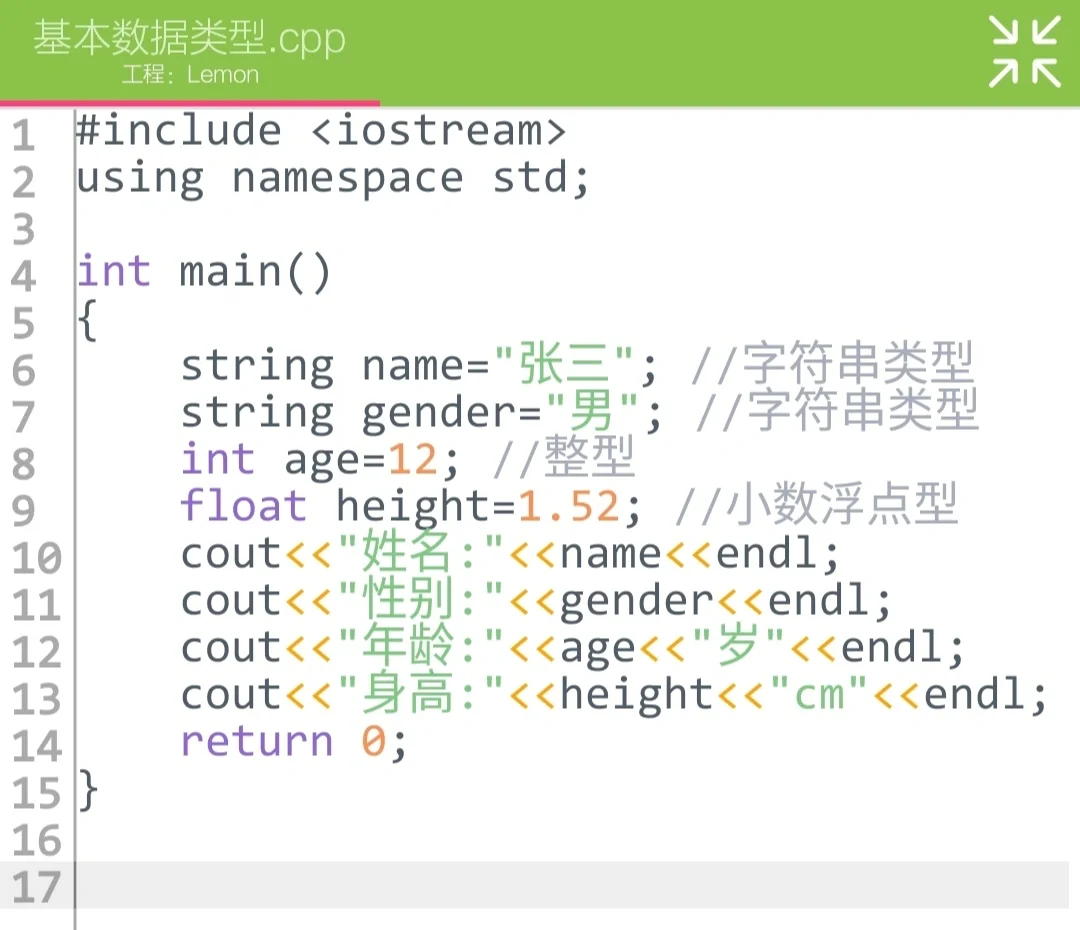Click the float keyword on line 9
This screenshot has height=930, width=1080.
[x=243, y=505]
